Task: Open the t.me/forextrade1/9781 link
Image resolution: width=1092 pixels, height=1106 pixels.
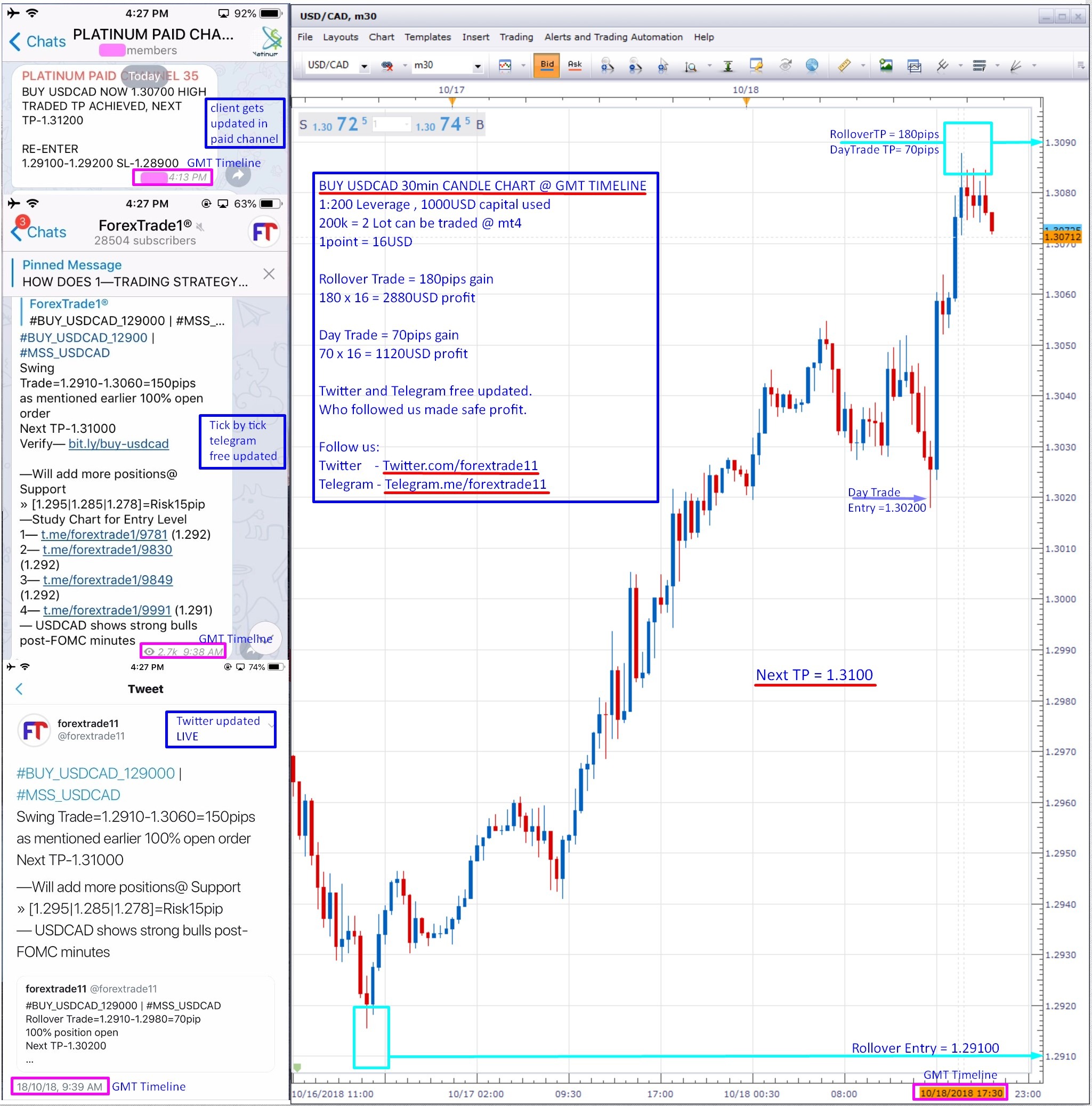Action: [x=104, y=535]
